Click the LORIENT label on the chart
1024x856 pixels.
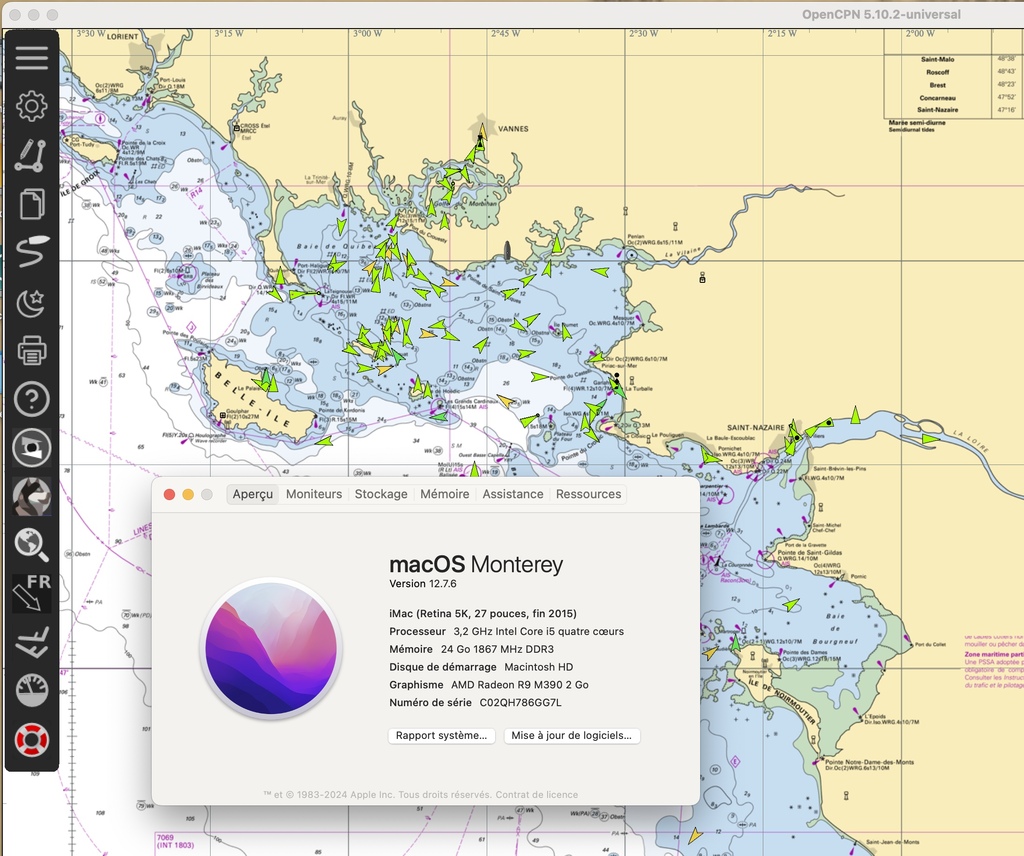point(123,37)
